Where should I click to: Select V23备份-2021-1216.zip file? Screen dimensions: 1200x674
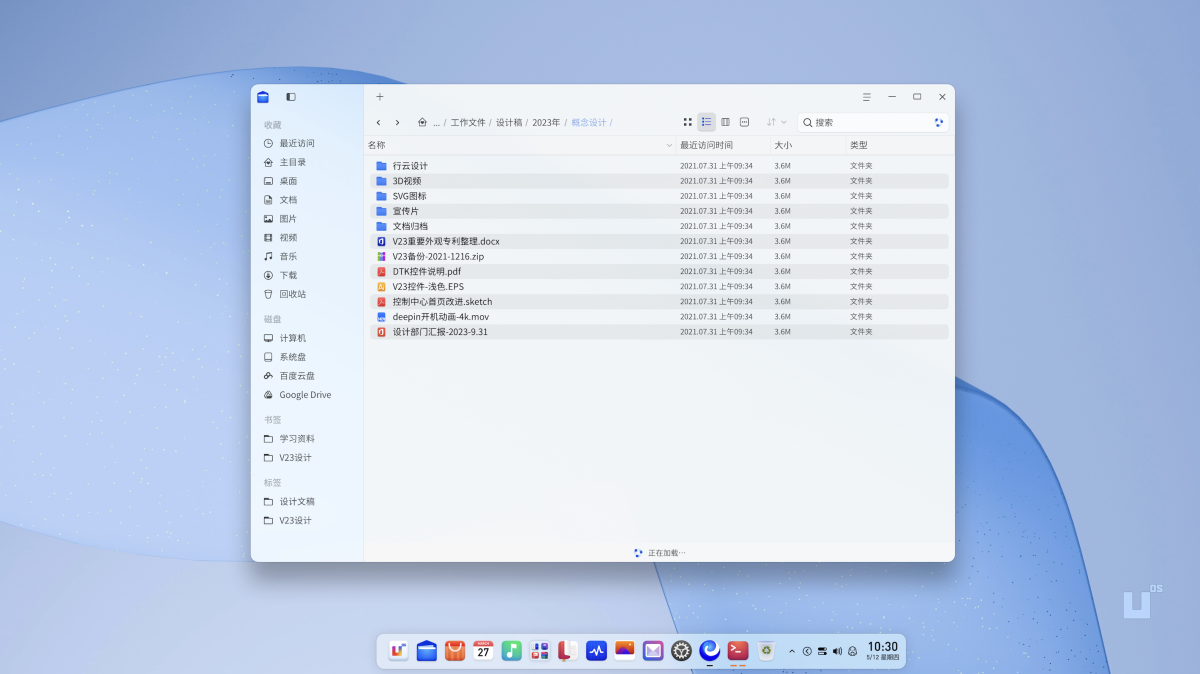(x=659, y=256)
